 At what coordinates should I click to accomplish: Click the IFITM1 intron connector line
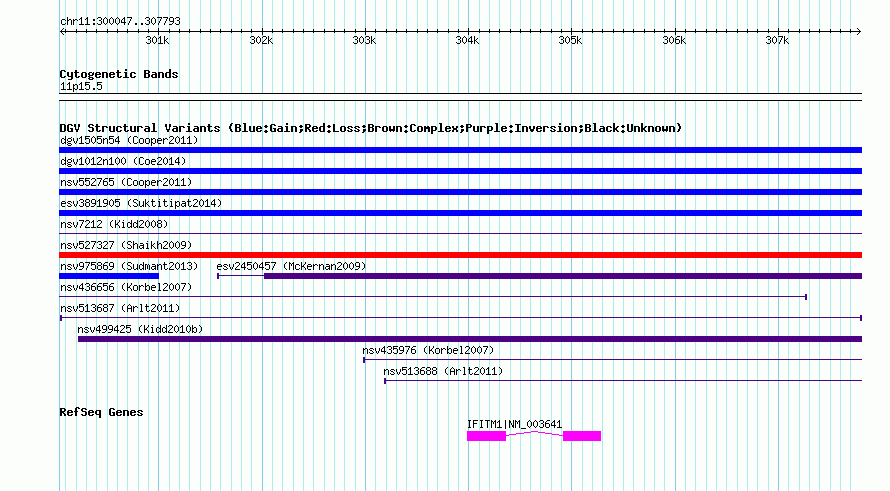coord(534,433)
